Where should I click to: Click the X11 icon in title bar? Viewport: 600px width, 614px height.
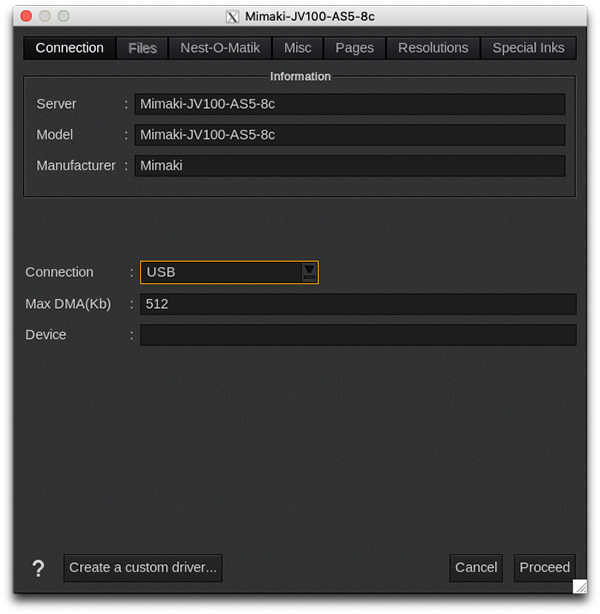[233, 16]
